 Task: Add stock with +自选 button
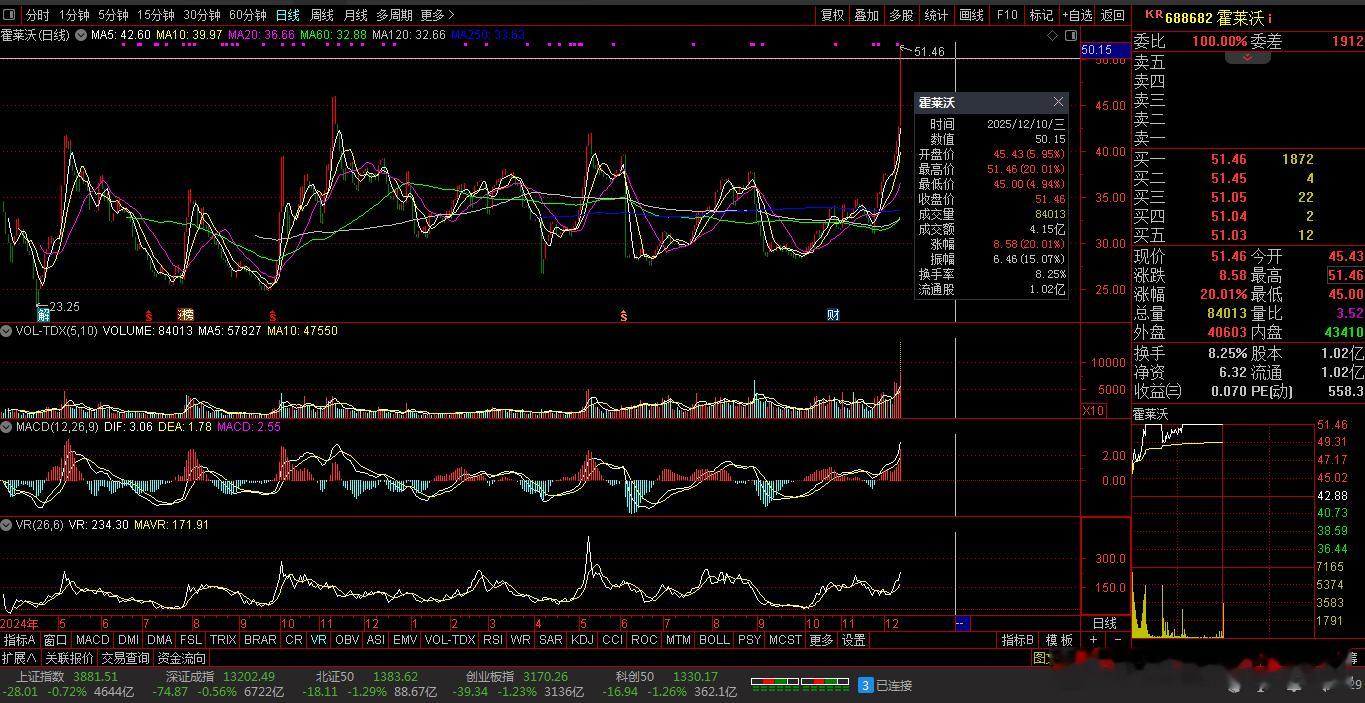(1076, 15)
